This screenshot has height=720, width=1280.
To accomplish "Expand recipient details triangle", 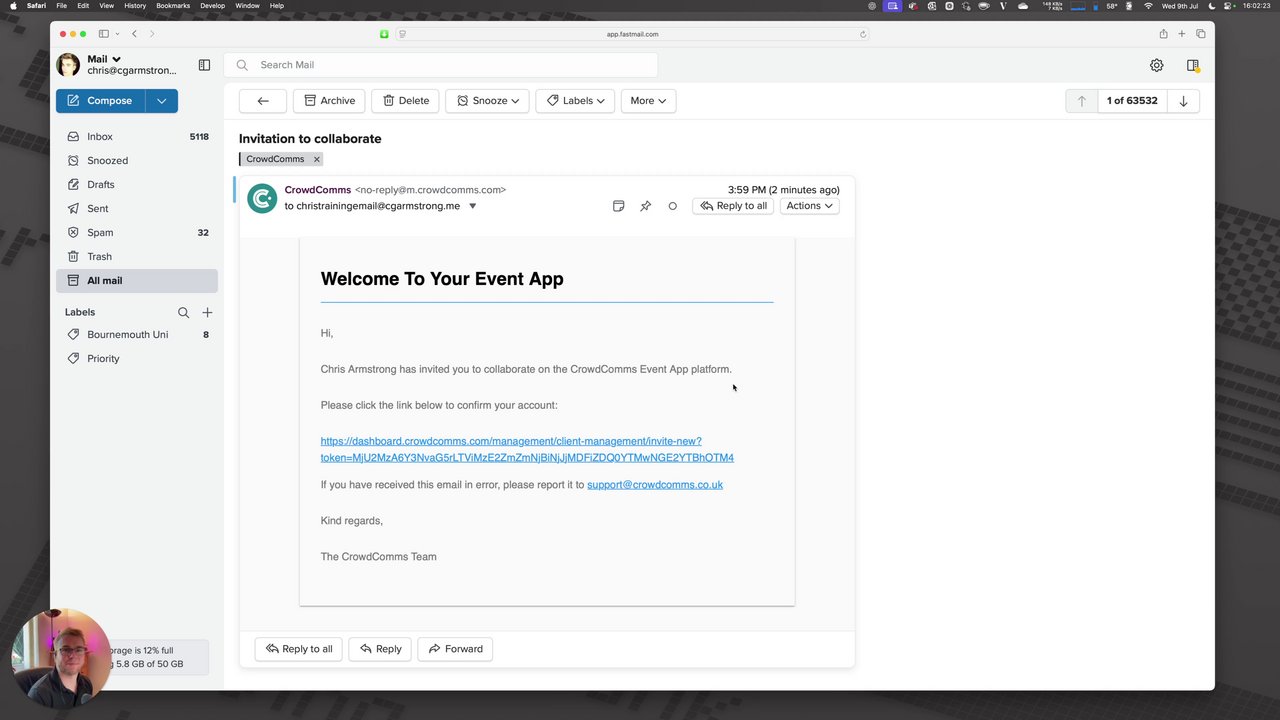I will [x=473, y=207].
